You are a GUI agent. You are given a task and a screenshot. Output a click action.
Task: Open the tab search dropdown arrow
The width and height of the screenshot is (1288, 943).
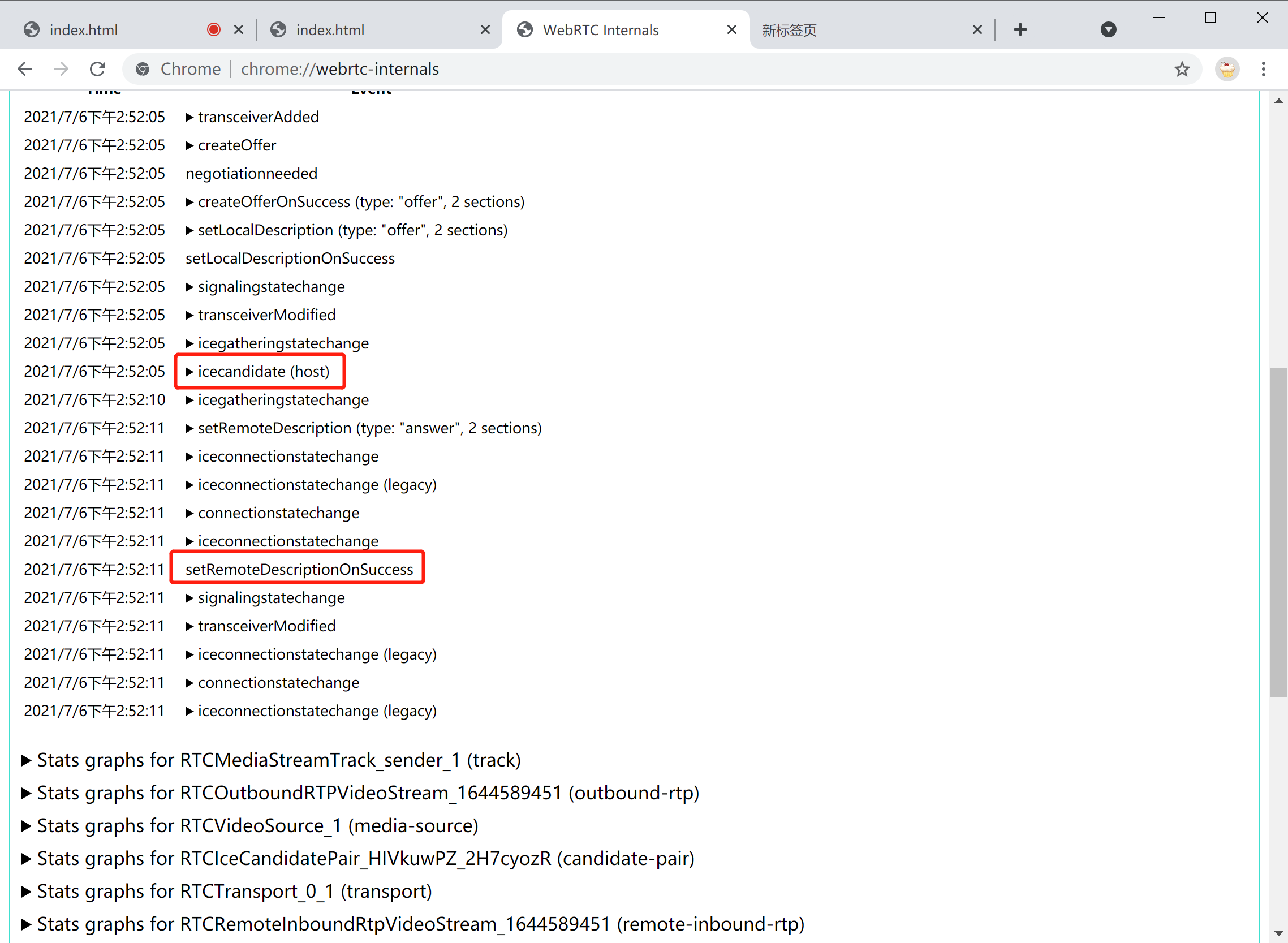click(x=1108, y=29)
